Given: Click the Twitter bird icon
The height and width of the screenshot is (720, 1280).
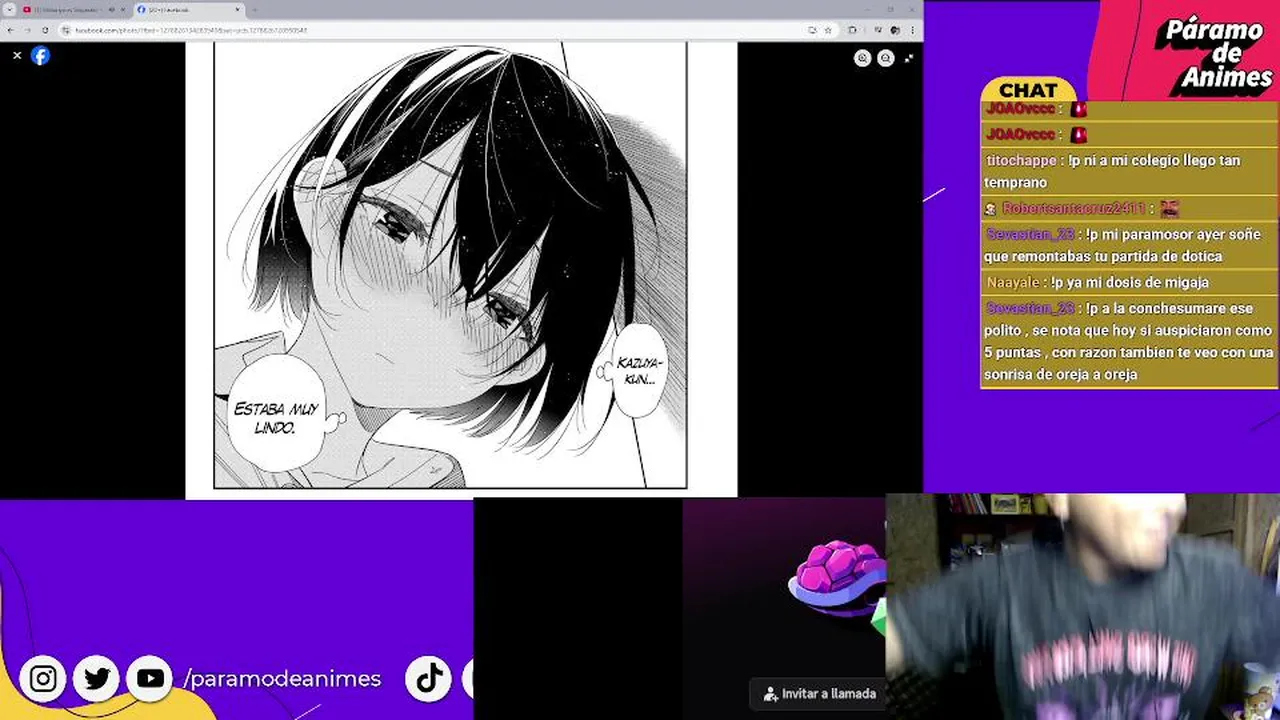Looking at the screenshot, I should click(x=97, y=679).
